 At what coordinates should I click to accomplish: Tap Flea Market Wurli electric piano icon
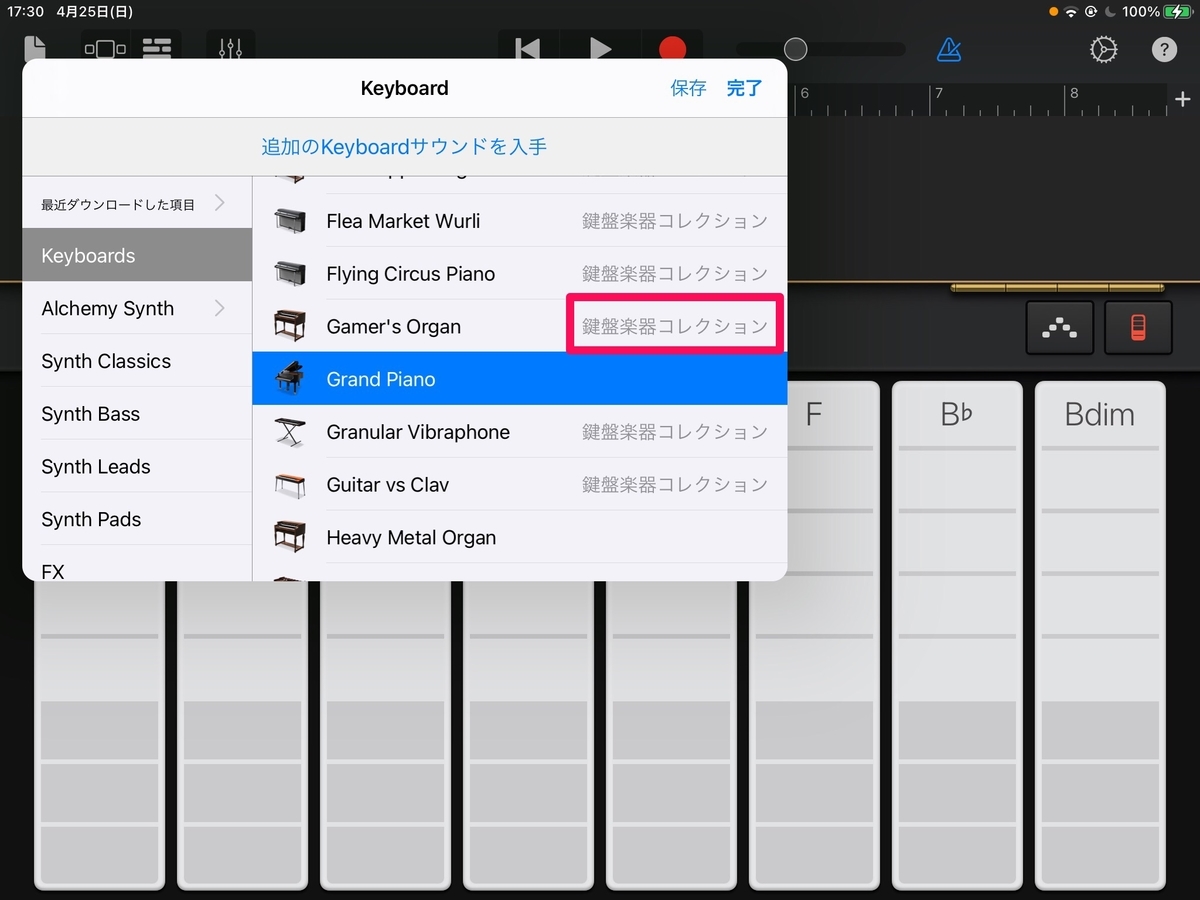(289, 221)
